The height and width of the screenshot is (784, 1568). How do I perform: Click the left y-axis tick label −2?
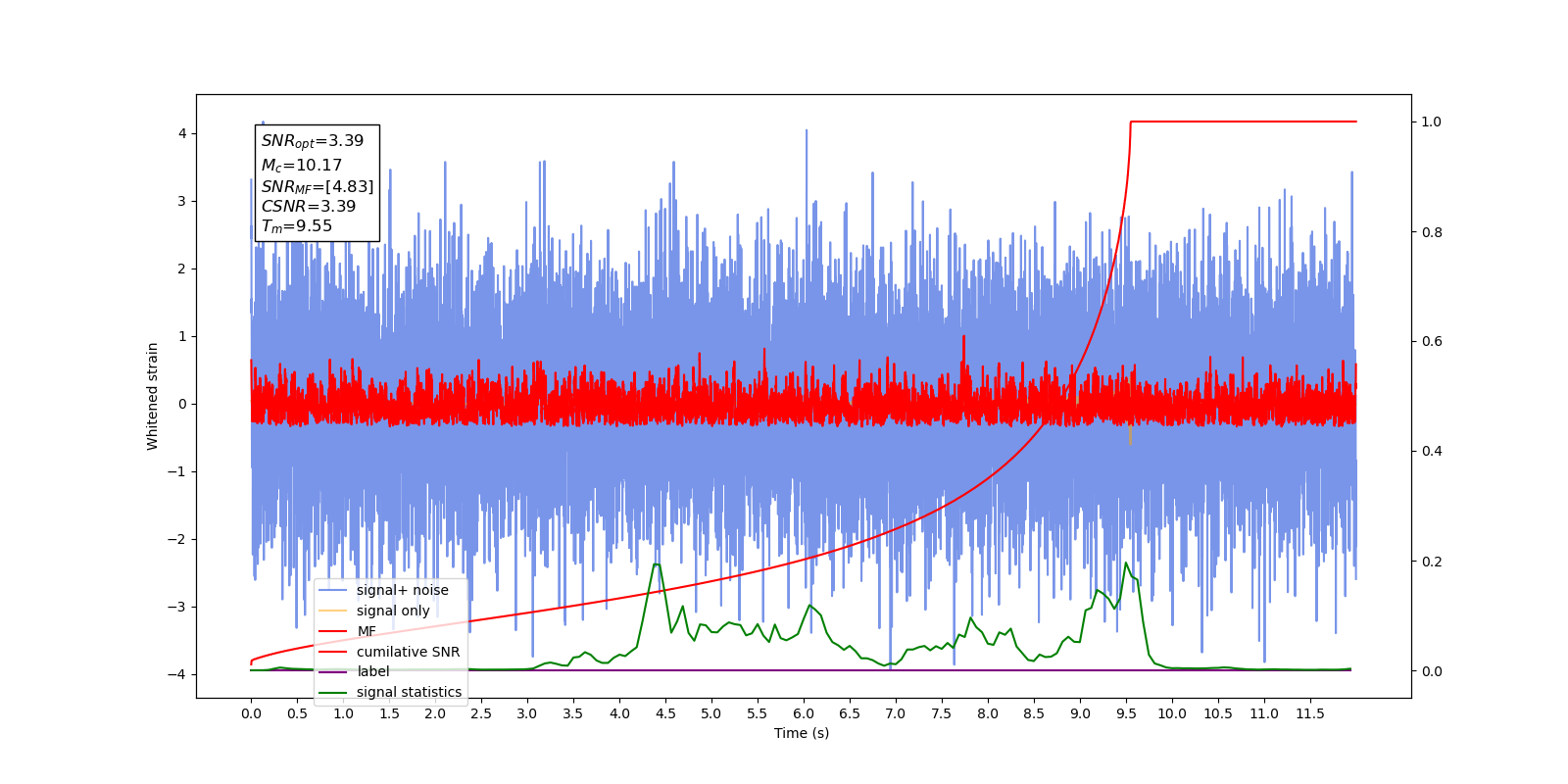[x=177, y=539]
